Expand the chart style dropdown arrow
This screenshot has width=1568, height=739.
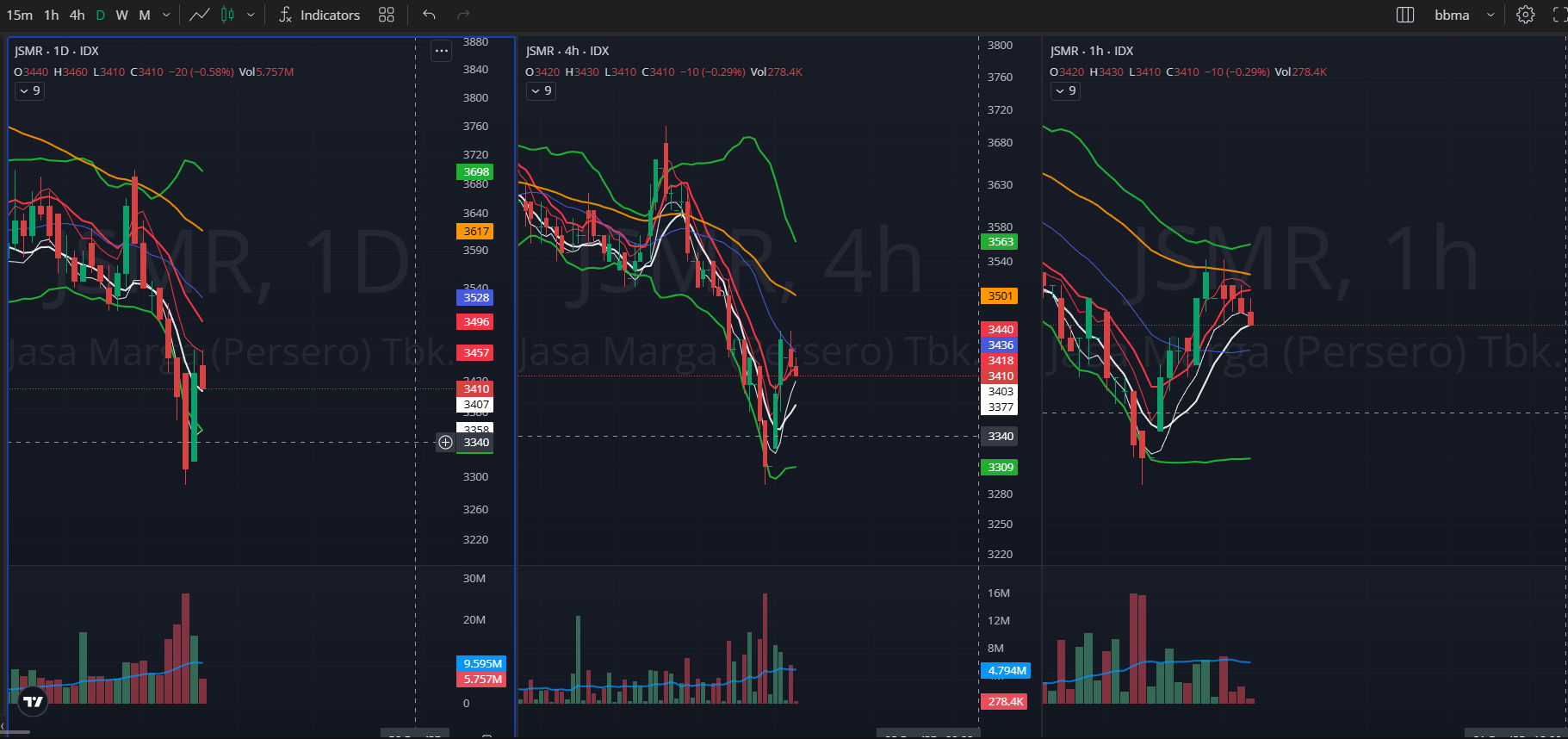click(251, 15)
